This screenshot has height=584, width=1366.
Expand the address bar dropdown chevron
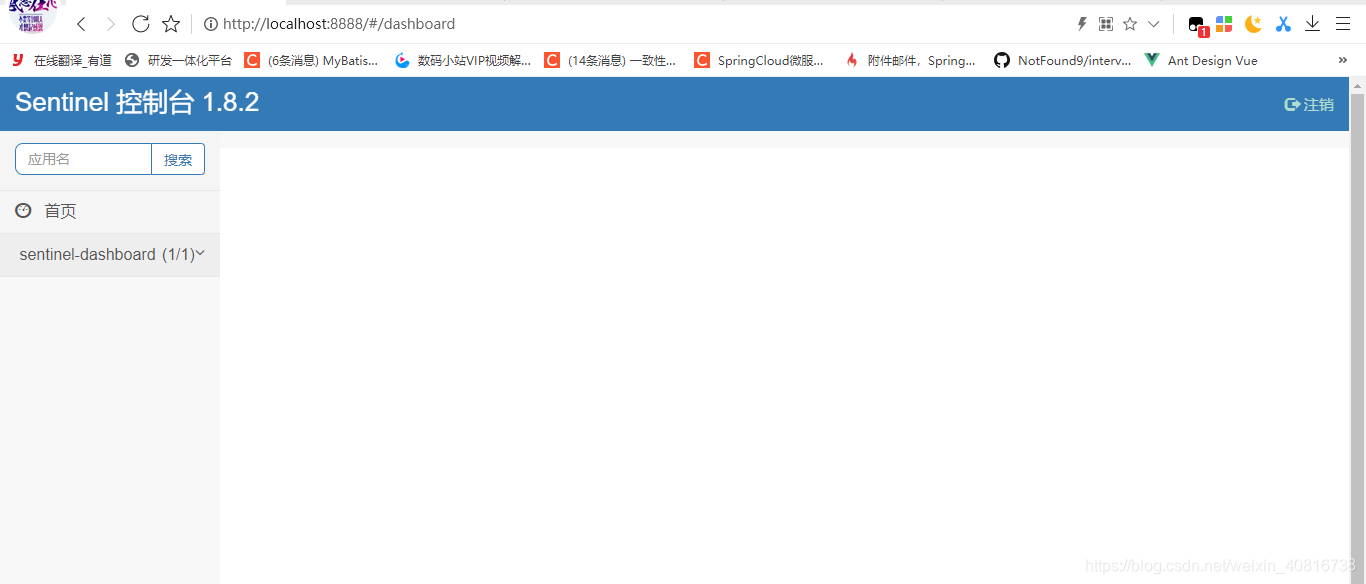point(1154,24)
